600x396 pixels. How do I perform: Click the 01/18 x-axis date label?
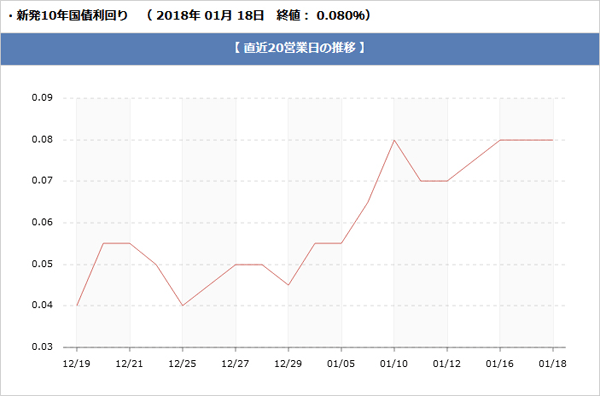552,363
